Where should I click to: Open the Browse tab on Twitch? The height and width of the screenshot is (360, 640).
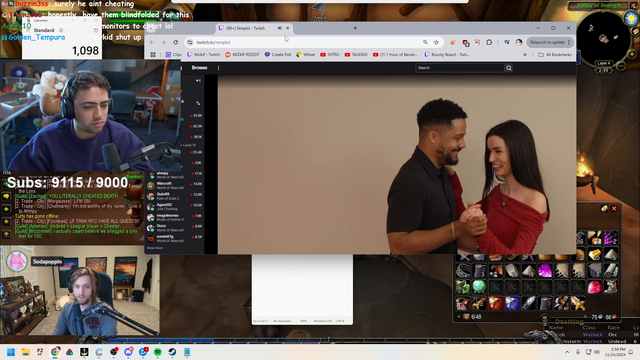click(200, 68)
